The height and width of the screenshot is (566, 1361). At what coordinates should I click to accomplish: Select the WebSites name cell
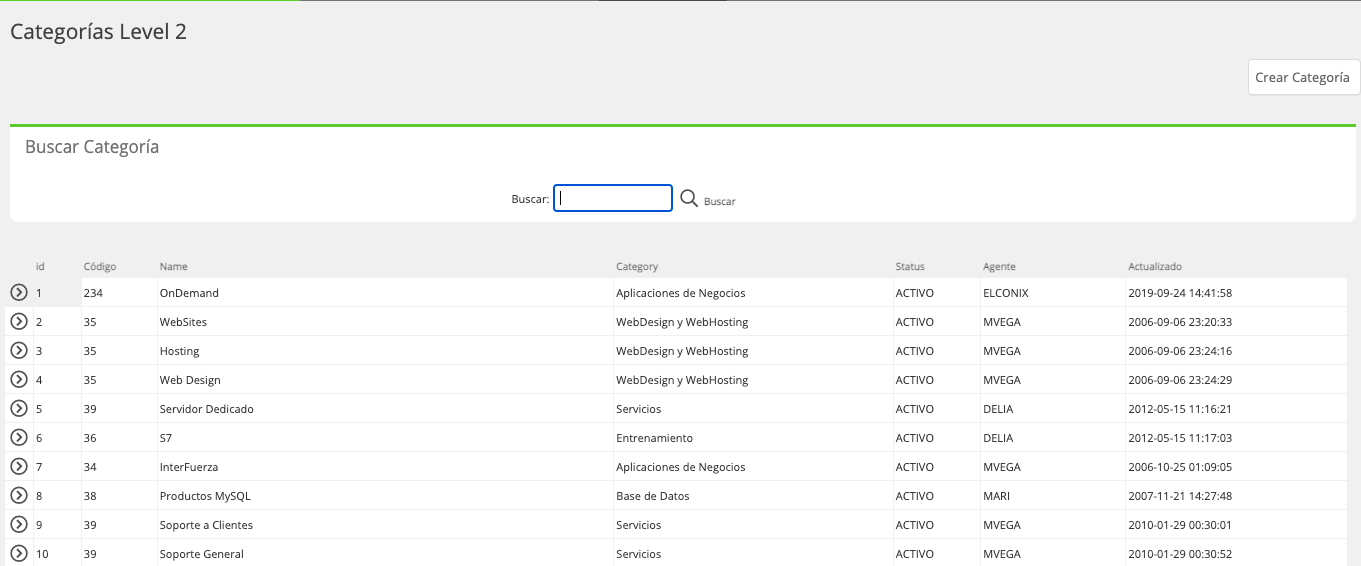click(386, 322)
